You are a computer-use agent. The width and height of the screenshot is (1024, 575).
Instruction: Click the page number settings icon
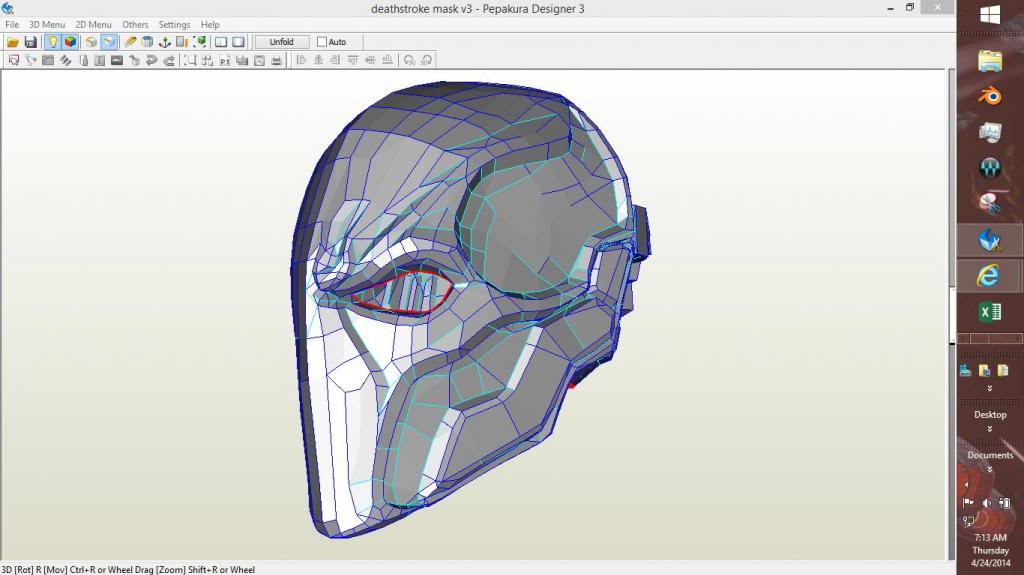225,60
